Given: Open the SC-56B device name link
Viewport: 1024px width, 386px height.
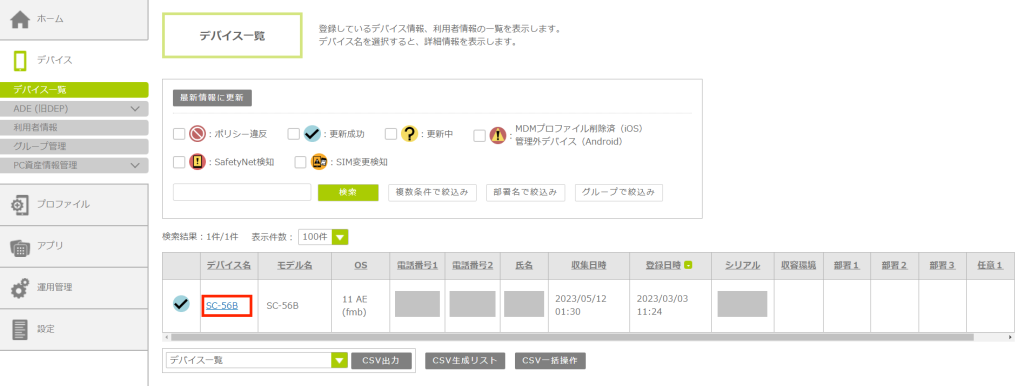Looking at the screenshot, I should point(222,305).
